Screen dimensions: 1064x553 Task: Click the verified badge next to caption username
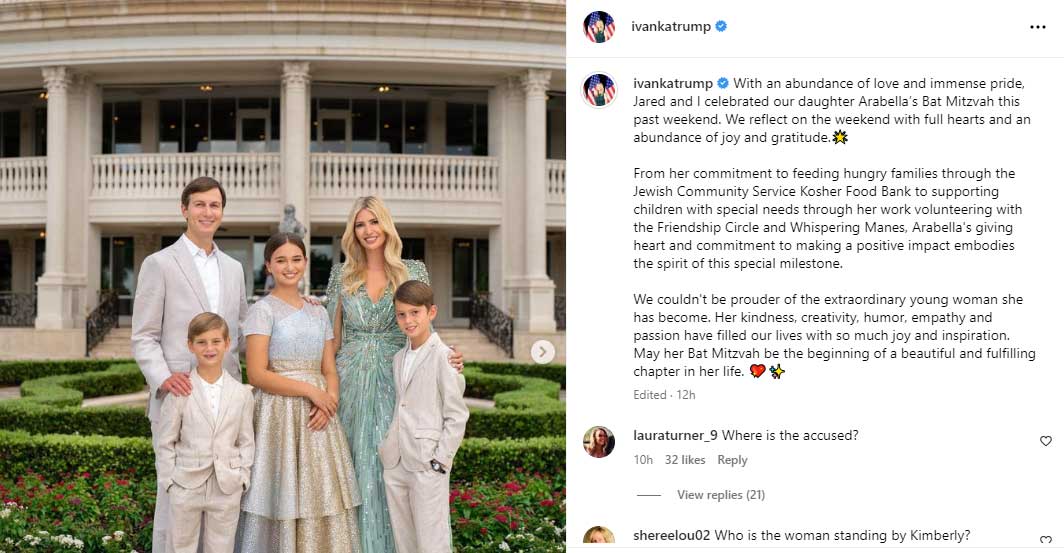[723, 83]
